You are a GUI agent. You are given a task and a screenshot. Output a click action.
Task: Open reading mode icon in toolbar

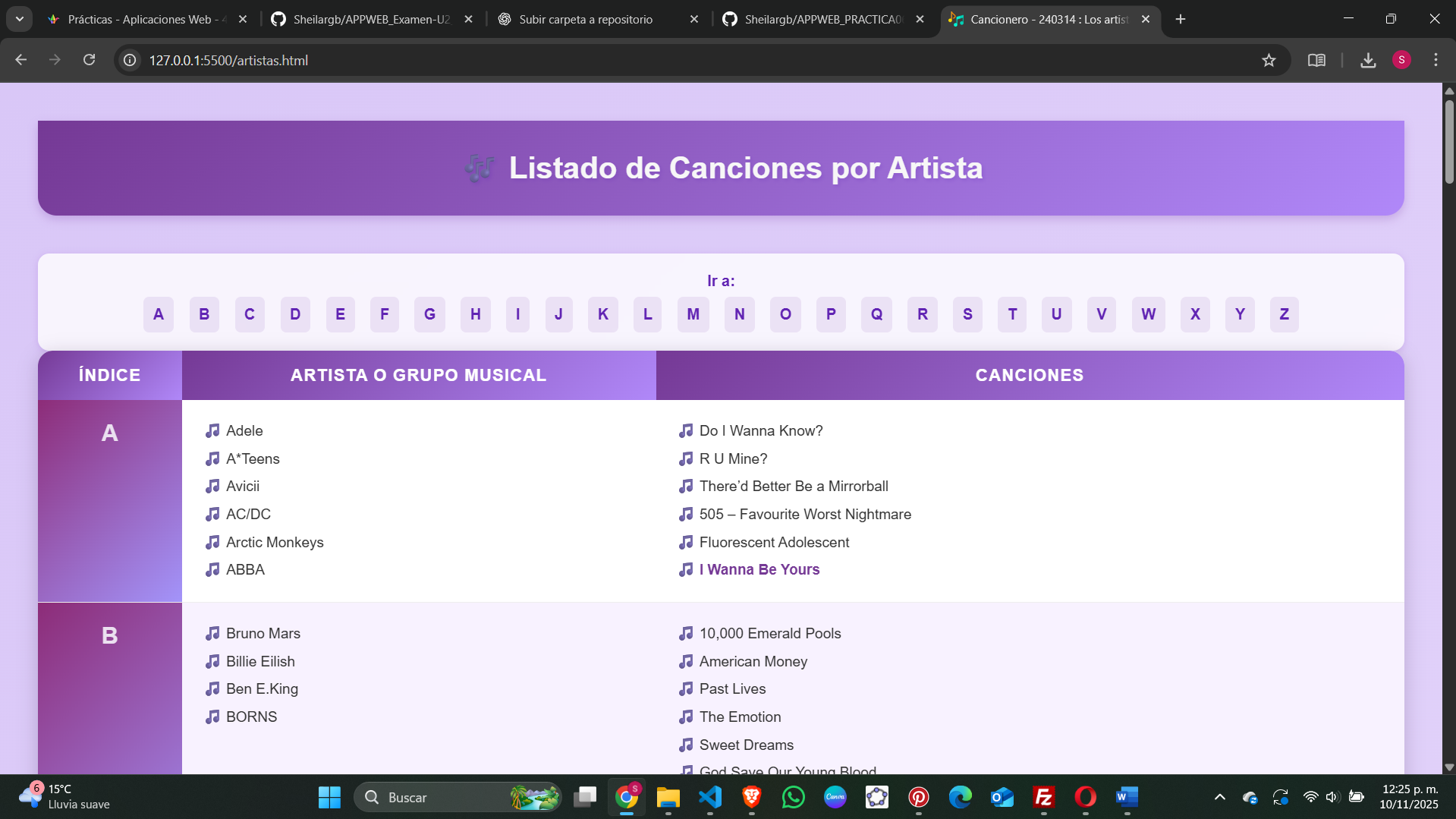click(x=1316, y=60)
